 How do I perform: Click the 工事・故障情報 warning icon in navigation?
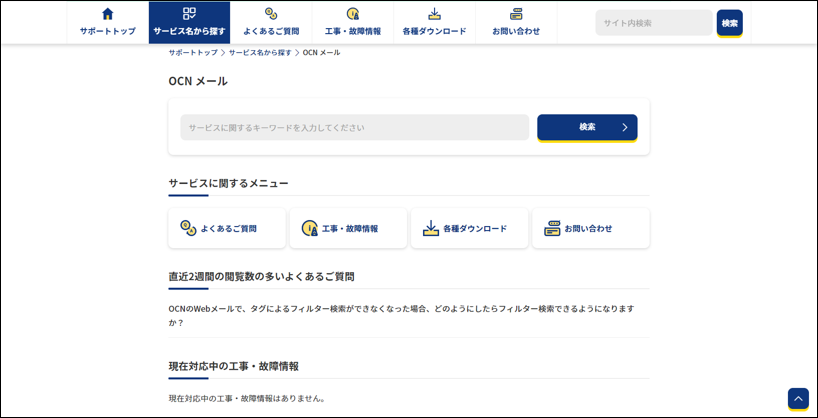352,14
